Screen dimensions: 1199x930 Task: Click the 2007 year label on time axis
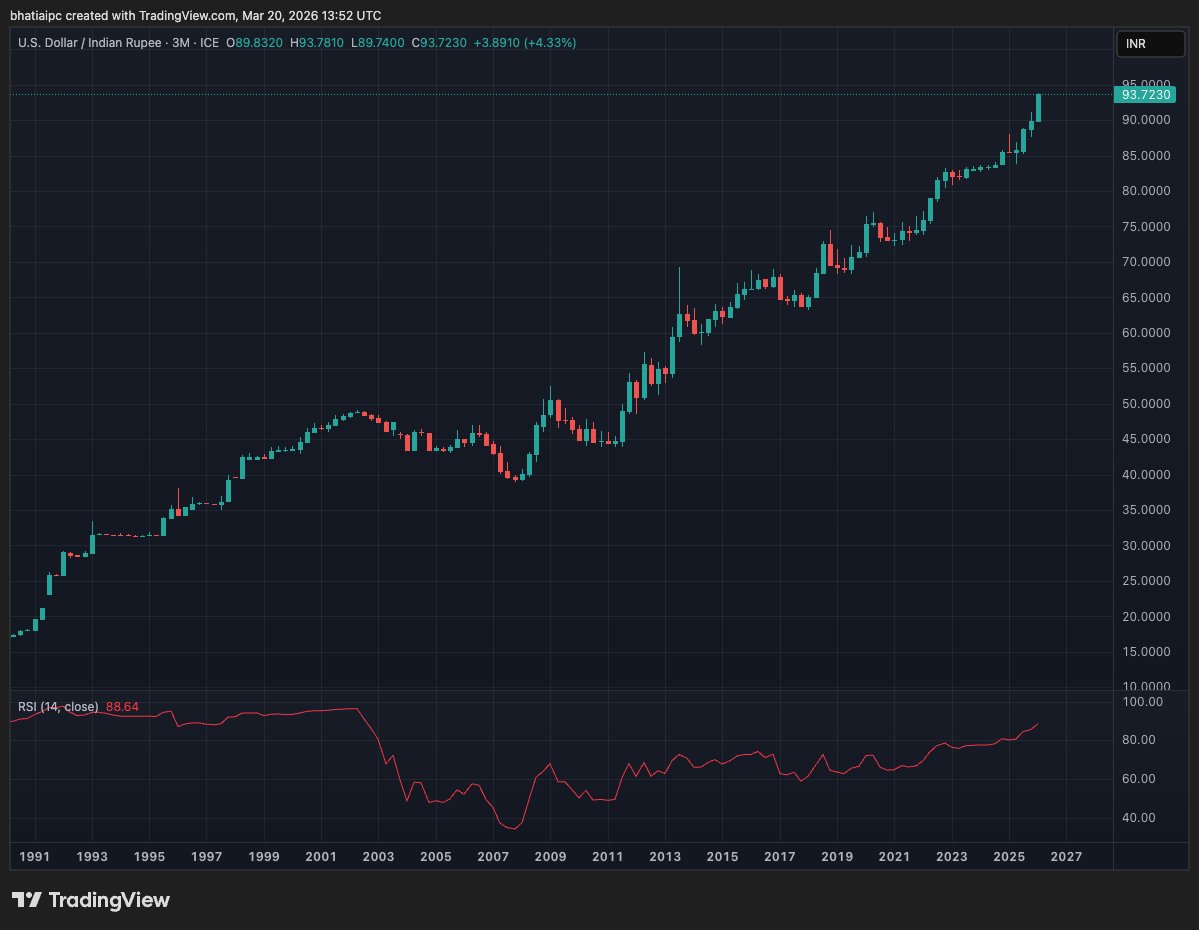point(493,857)
